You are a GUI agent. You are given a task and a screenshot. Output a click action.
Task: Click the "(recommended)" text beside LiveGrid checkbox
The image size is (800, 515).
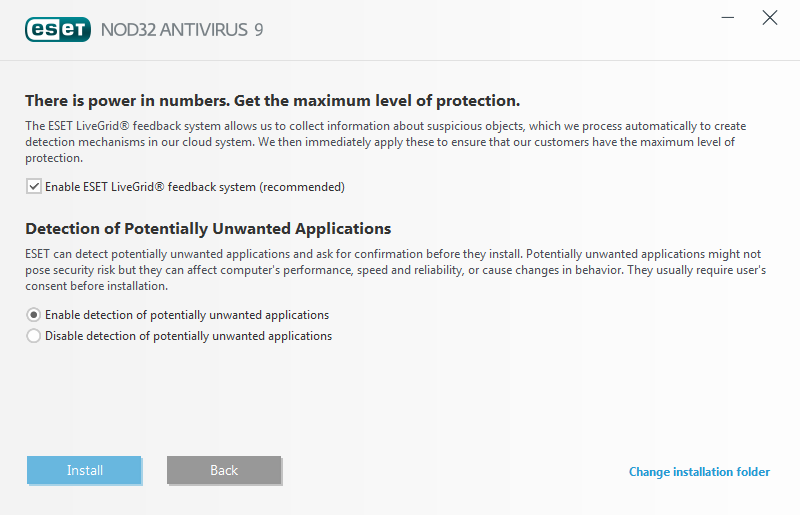coord(303,187)
